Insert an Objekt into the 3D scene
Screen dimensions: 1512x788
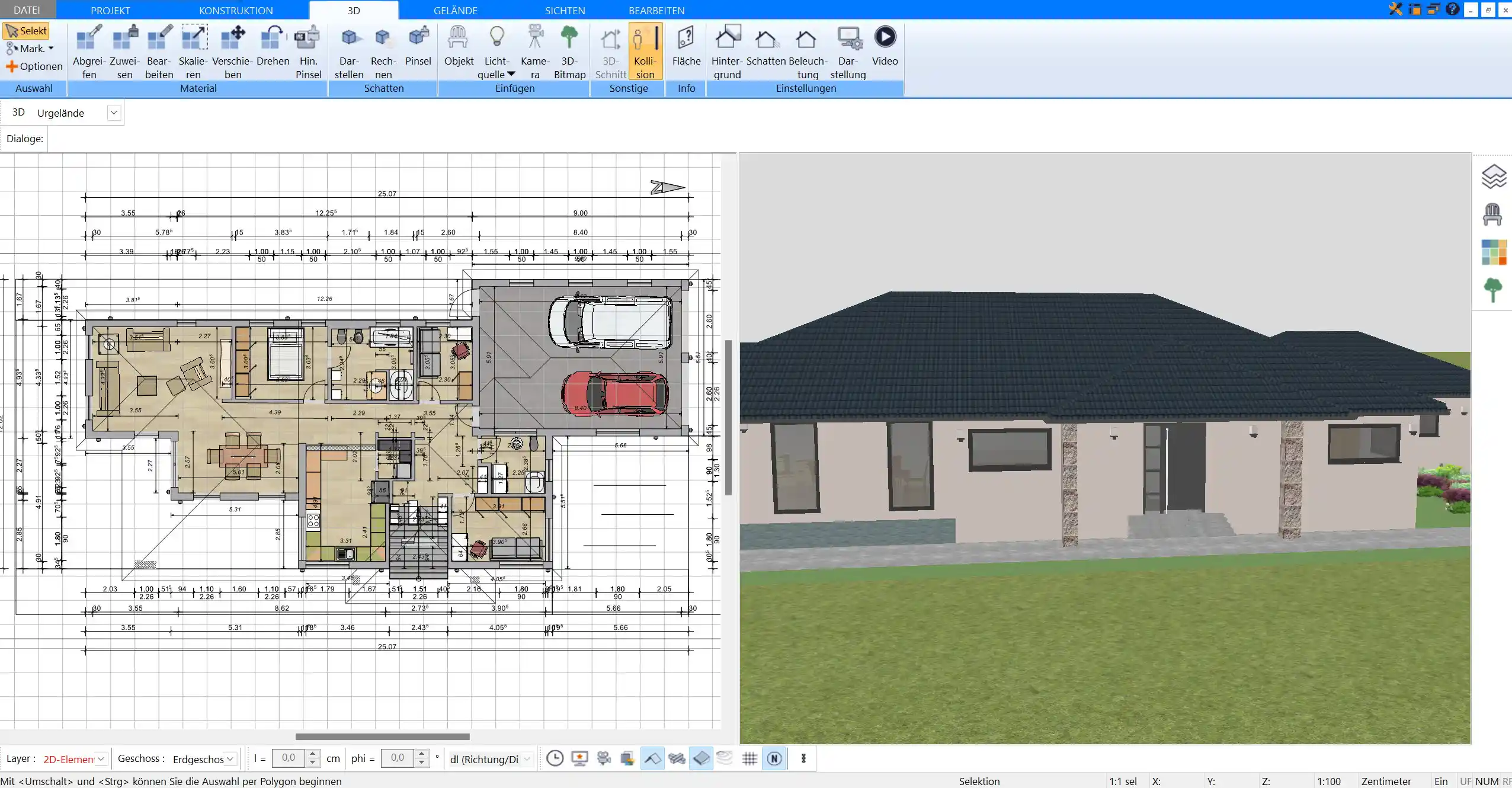click(x=459, y=45)
